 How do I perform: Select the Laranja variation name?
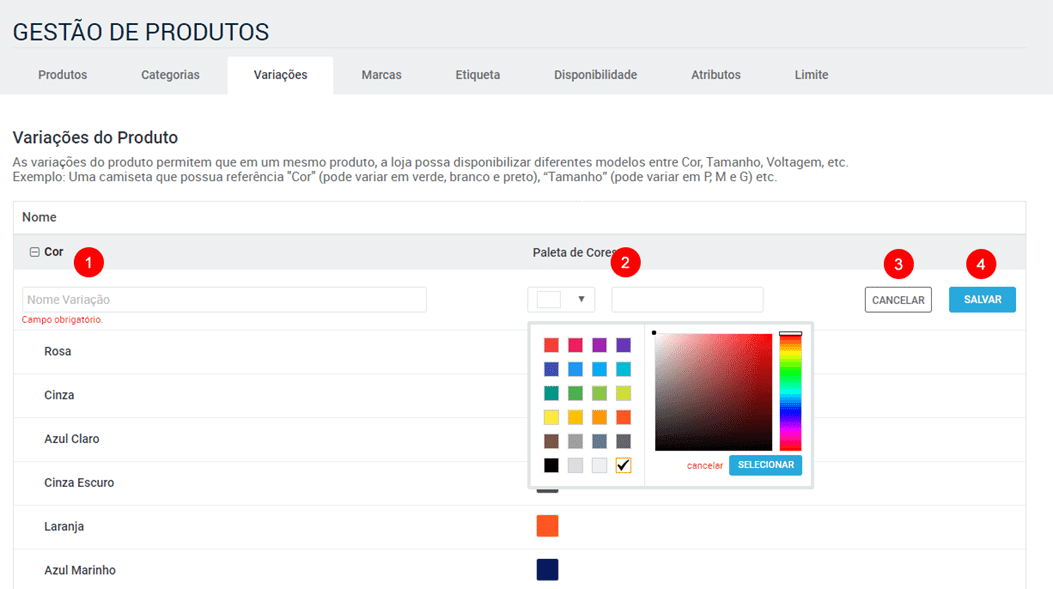[x=64, y=527]
